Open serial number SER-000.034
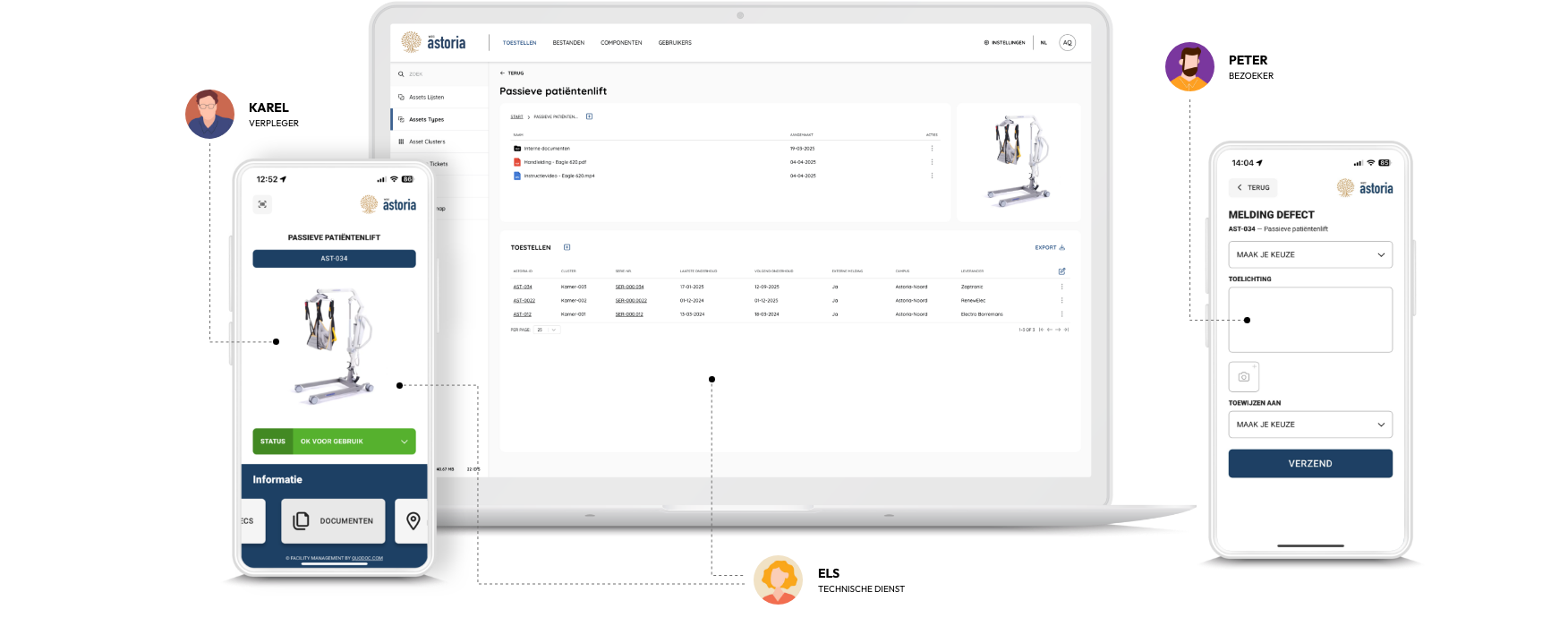The width and height of the screenshot is (1568, 635). pyautogui.click(x=629, y=287)
